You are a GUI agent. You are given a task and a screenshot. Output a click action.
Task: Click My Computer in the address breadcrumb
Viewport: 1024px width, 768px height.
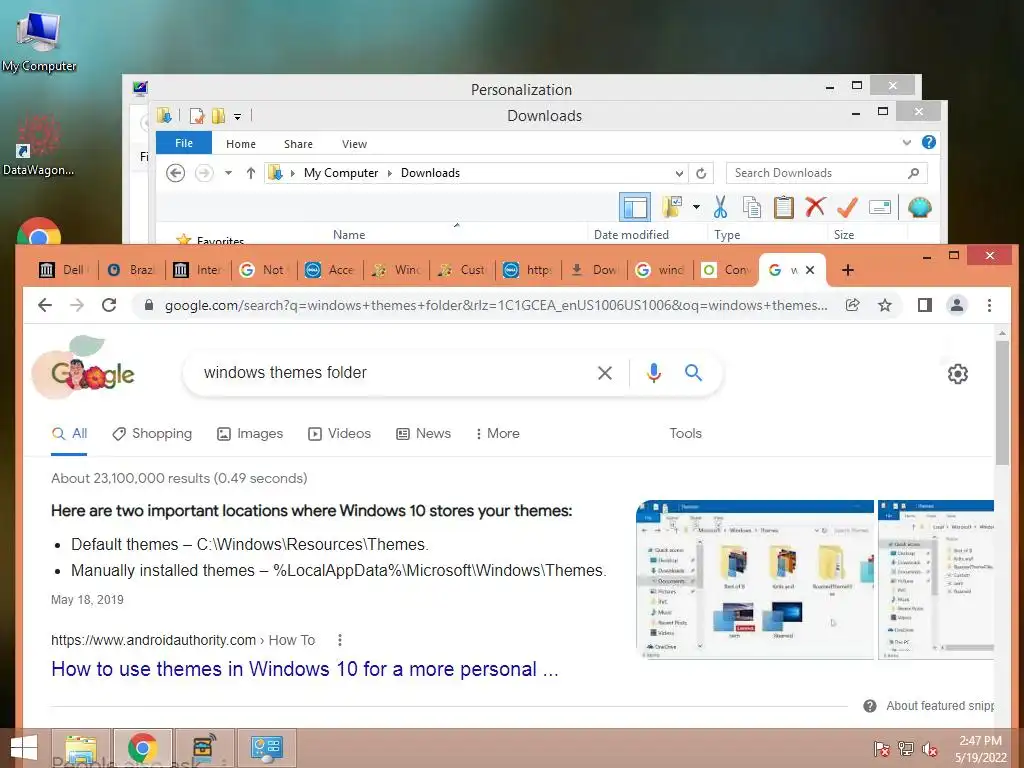(341, 173)
